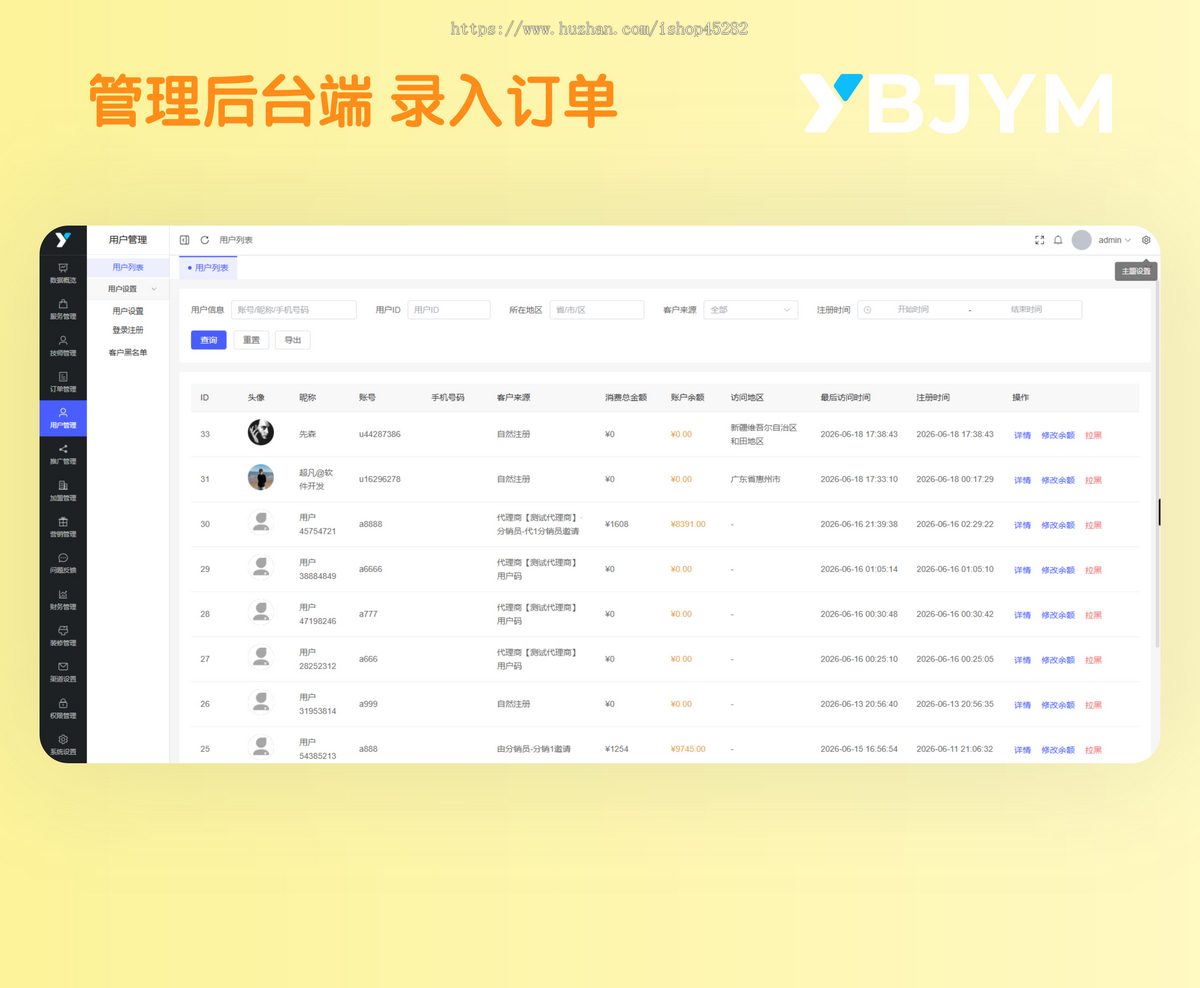Open 客户黑名单 submenu item
This screenshot has height=988, width=1200.
[128, 352]
